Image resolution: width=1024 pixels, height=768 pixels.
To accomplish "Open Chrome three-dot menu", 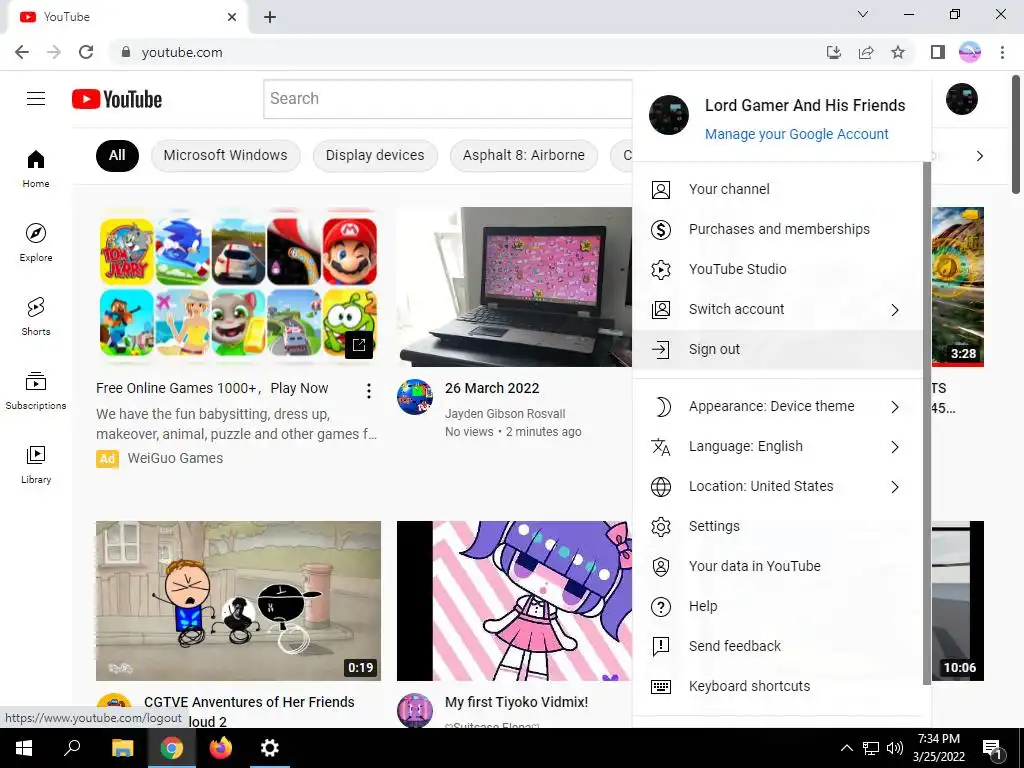I will coord(1002,52).
